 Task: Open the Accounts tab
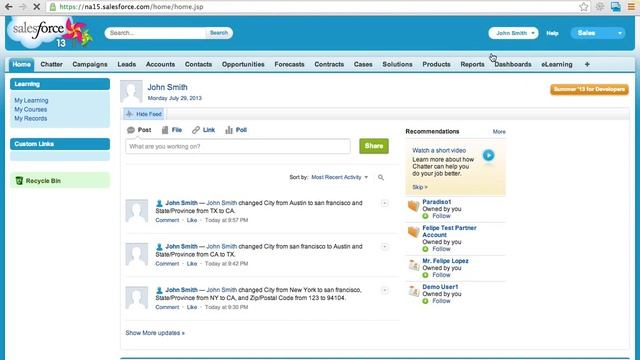[x=160, y=64]
